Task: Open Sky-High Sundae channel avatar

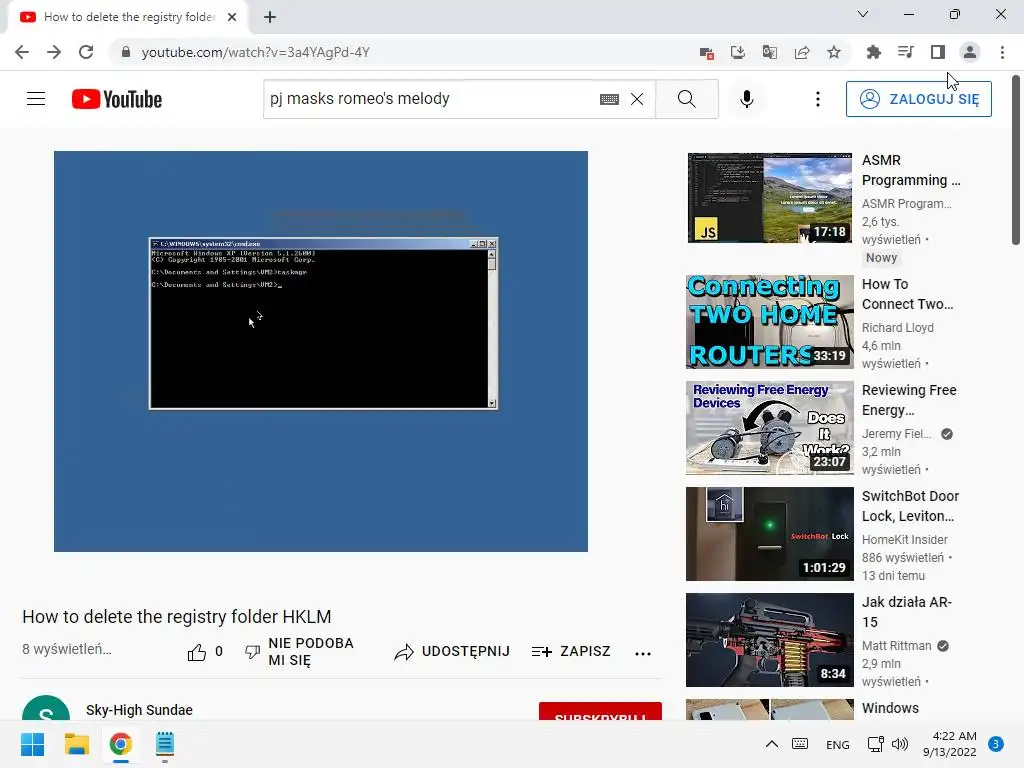Action: [x=46, y=708]
